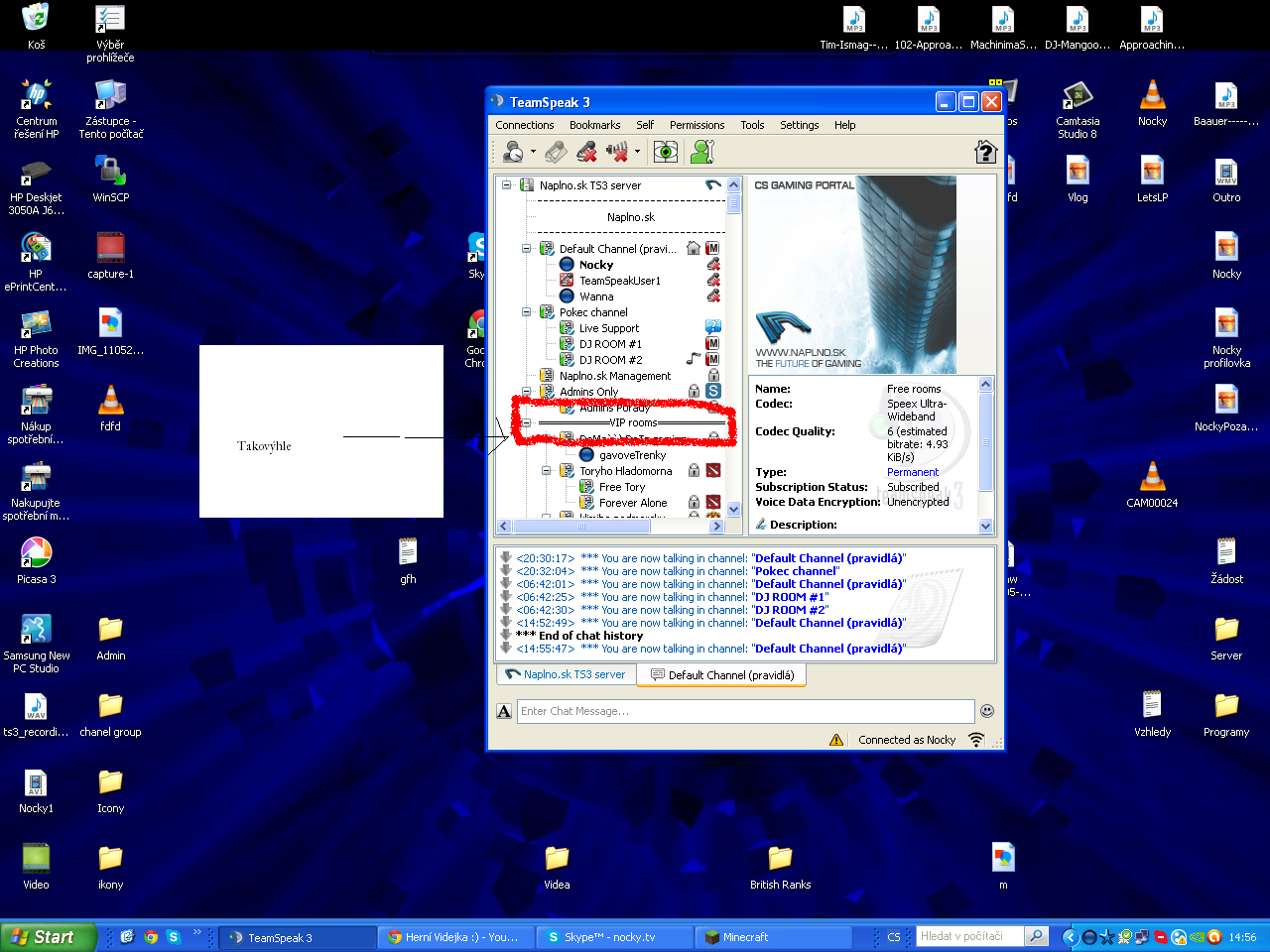Click the Enter Chat Message field
This screenshot has width=1270, height=952.
tap(744, 711)
